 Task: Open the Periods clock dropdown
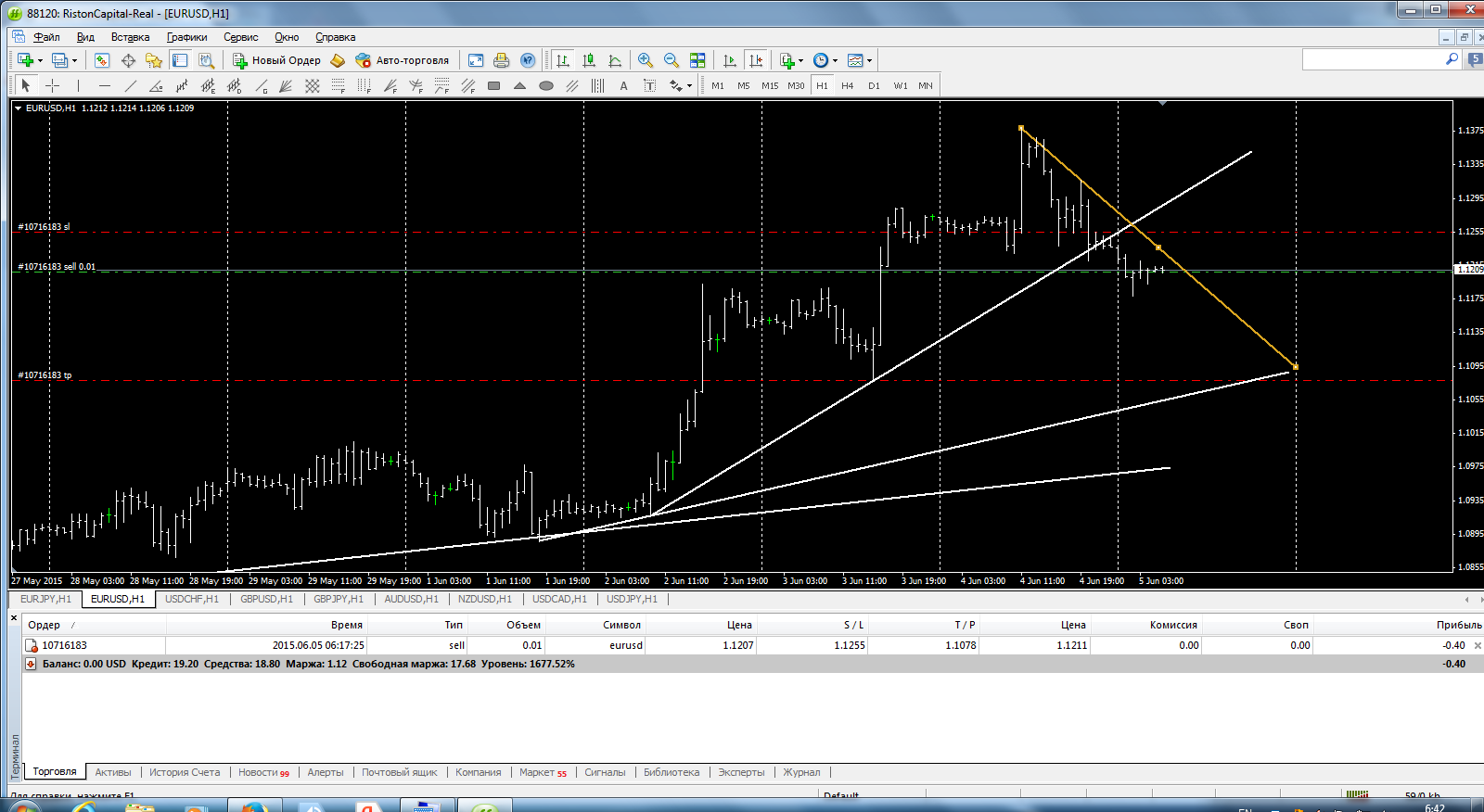tap(825, 60)
